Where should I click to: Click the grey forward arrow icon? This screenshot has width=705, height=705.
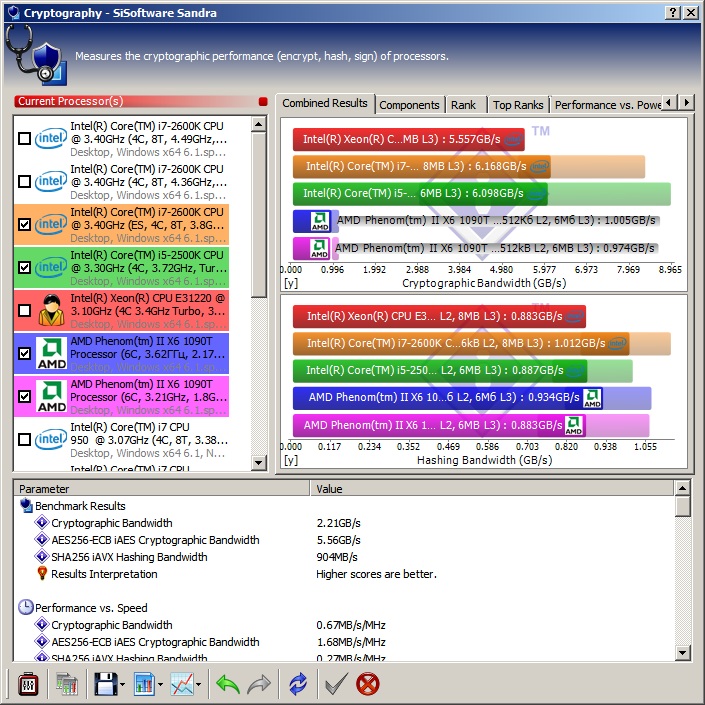pyautogui.click(x=259, y=684)
